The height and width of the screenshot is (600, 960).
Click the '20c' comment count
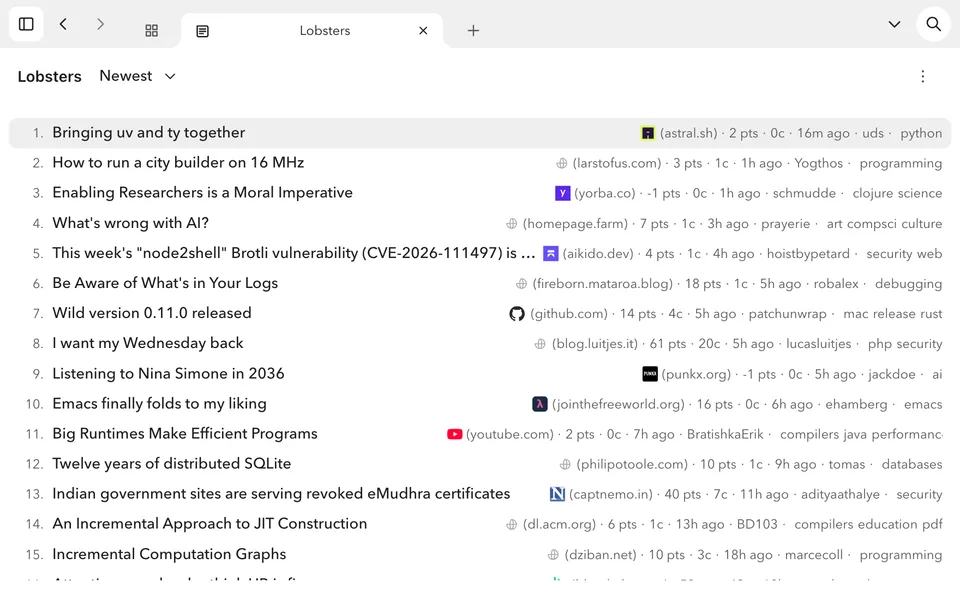coord(709,344)
